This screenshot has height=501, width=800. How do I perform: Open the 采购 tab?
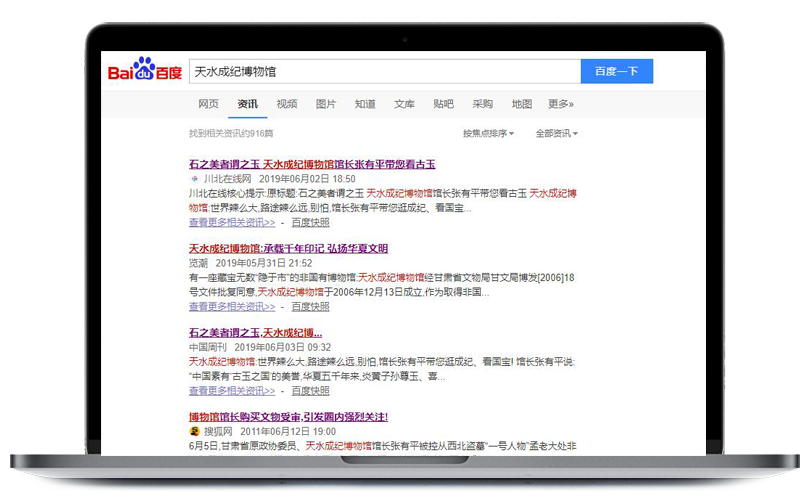[x=483, y=104]
